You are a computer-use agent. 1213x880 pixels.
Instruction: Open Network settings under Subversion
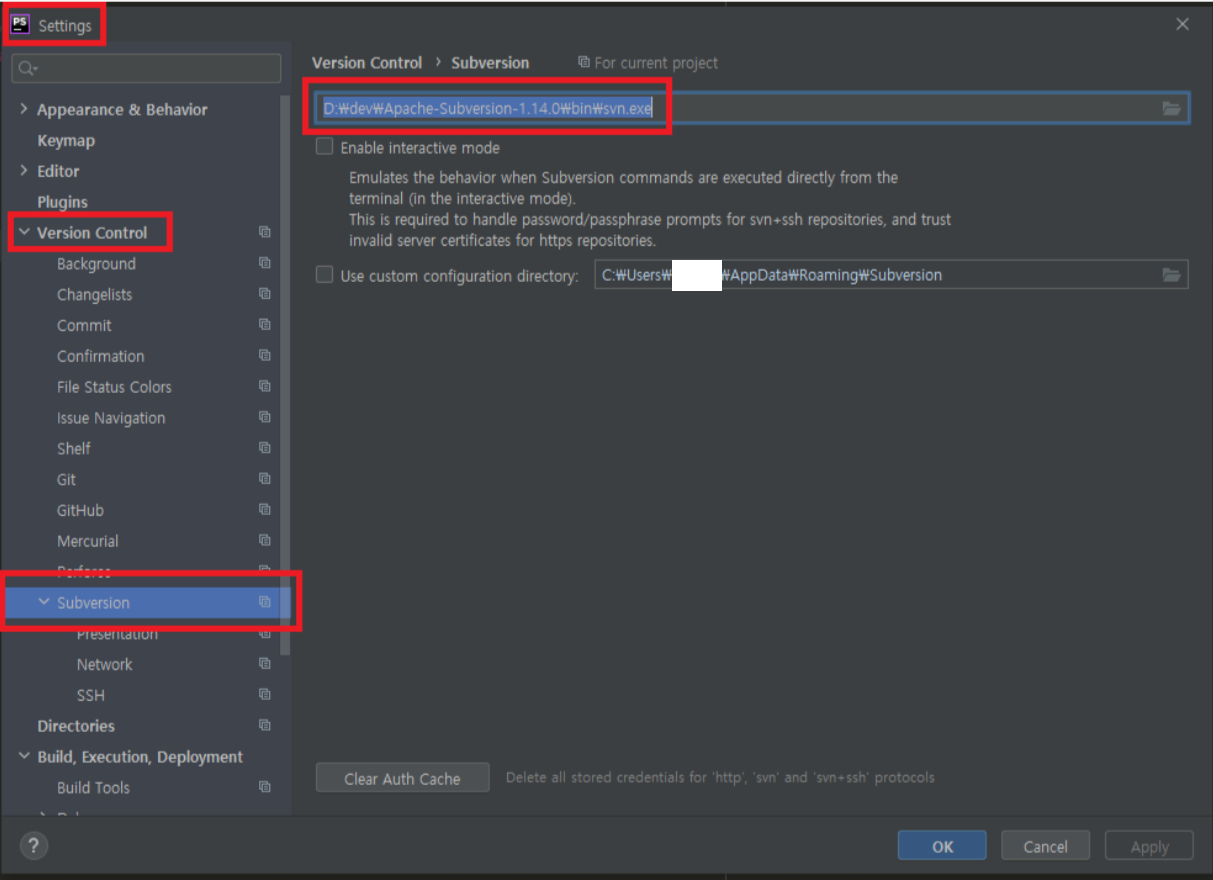[x=104, y=664]
